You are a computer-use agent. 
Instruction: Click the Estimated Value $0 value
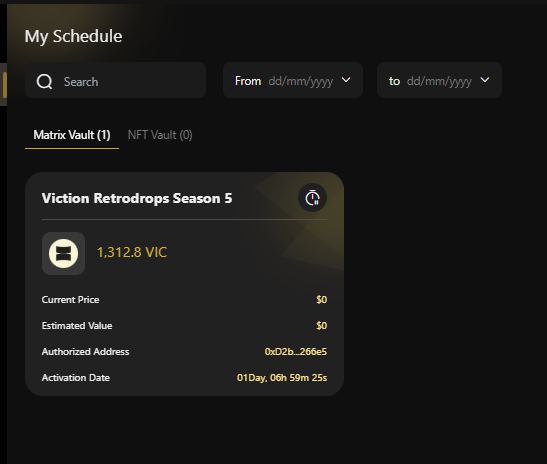pos(322,325)
